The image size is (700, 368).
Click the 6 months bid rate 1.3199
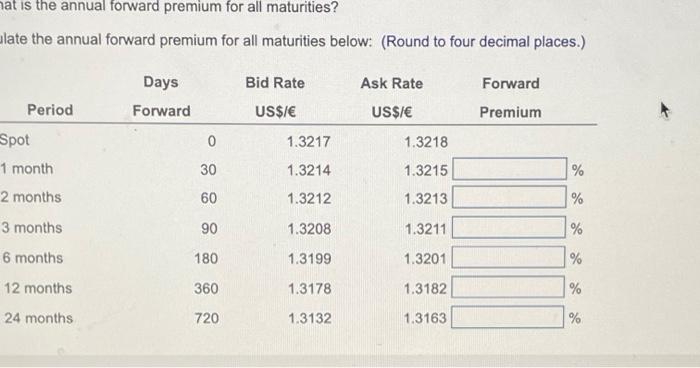pos(309,259)
